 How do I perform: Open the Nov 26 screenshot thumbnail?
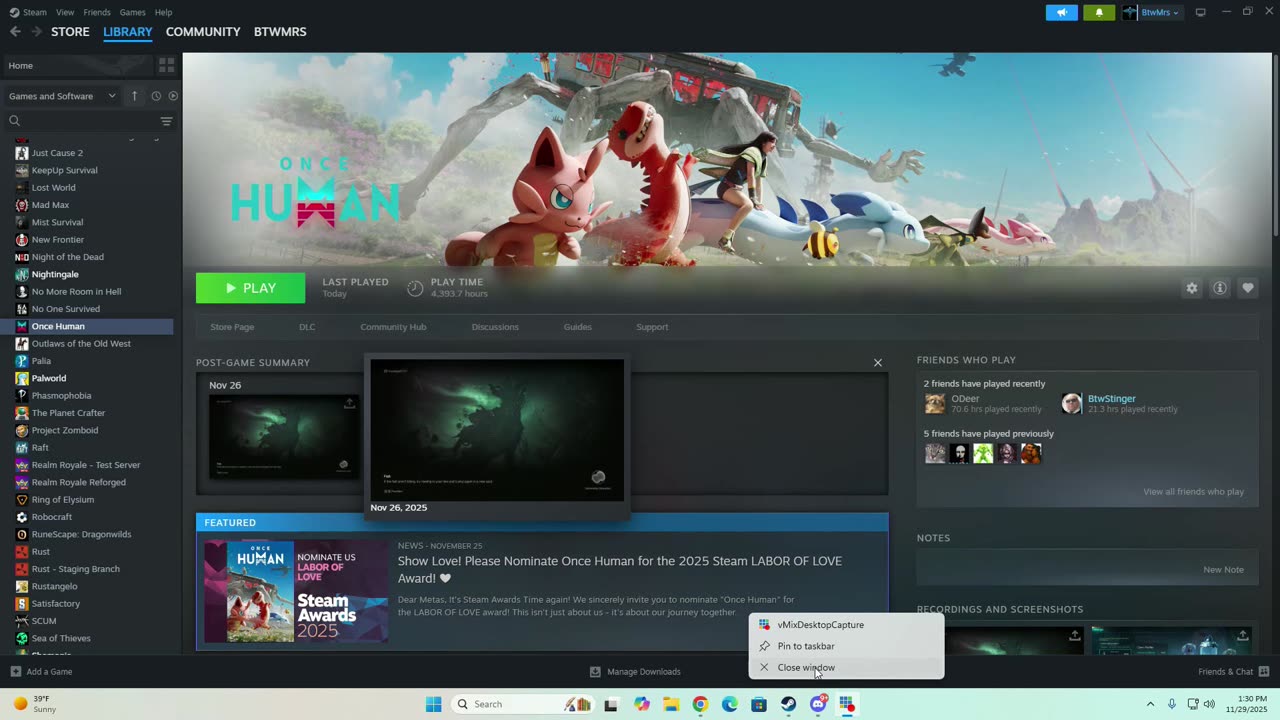pyautogui.click(x=283, y=437)
